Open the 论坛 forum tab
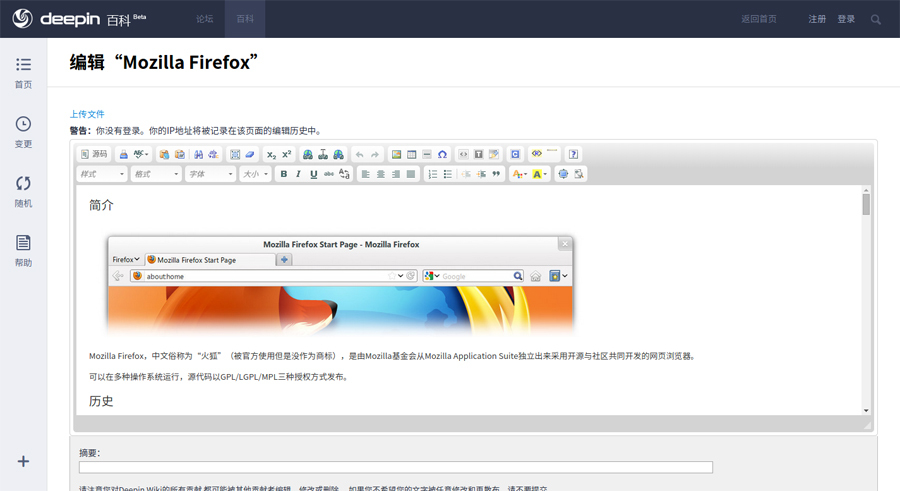This screenshot has height=491, width=900. tap(204, 19)
